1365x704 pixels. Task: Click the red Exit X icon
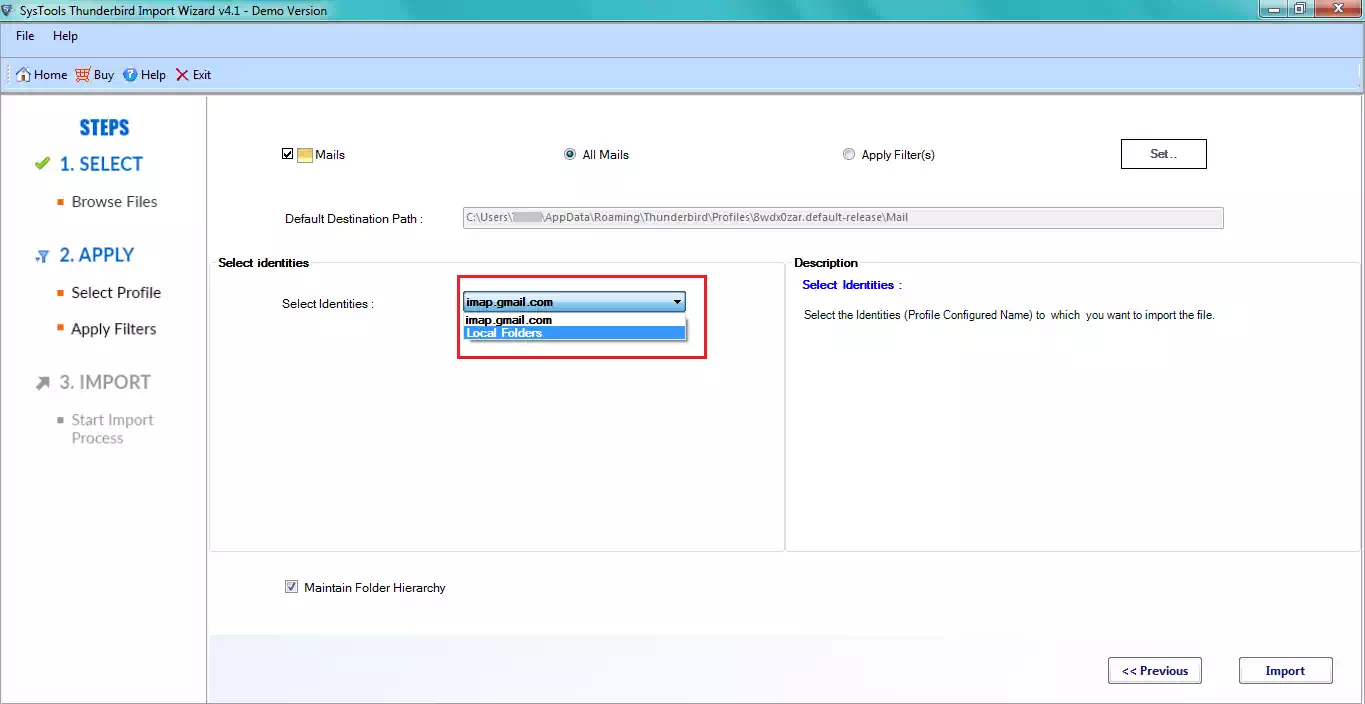click(182, 75)
